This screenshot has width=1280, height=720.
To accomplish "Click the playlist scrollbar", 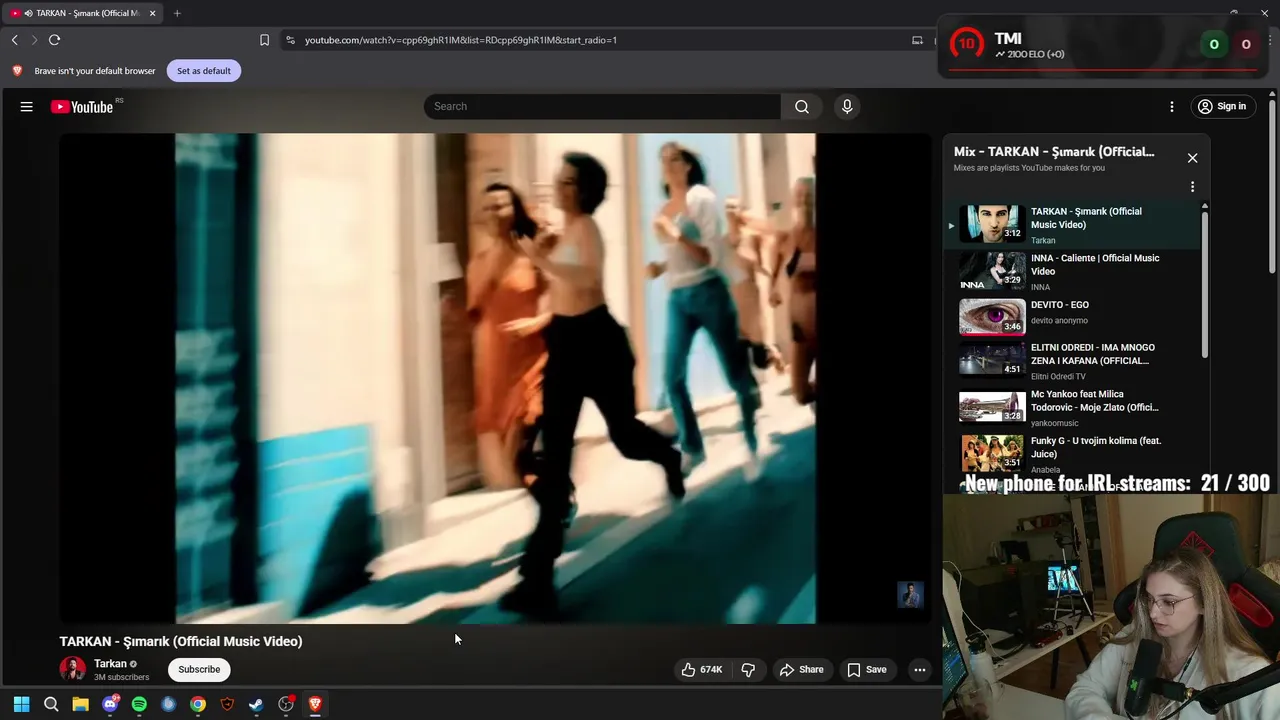I will click(x=1205, y=282).
